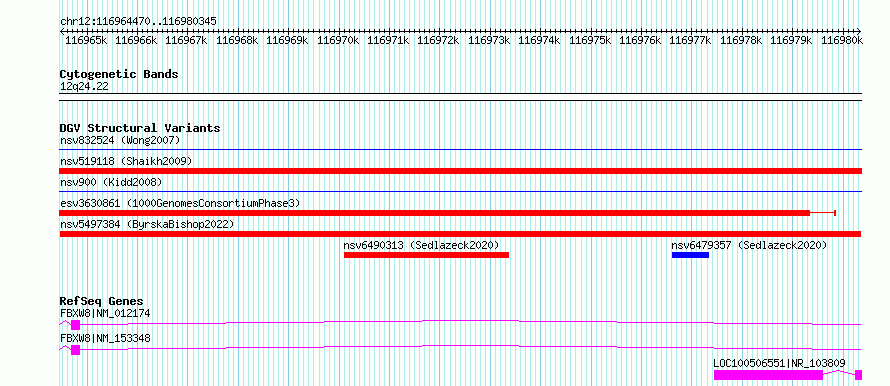Select the Cytogenetic Bands track title
This screenshot has width=890, height=386.
(119, 74)
